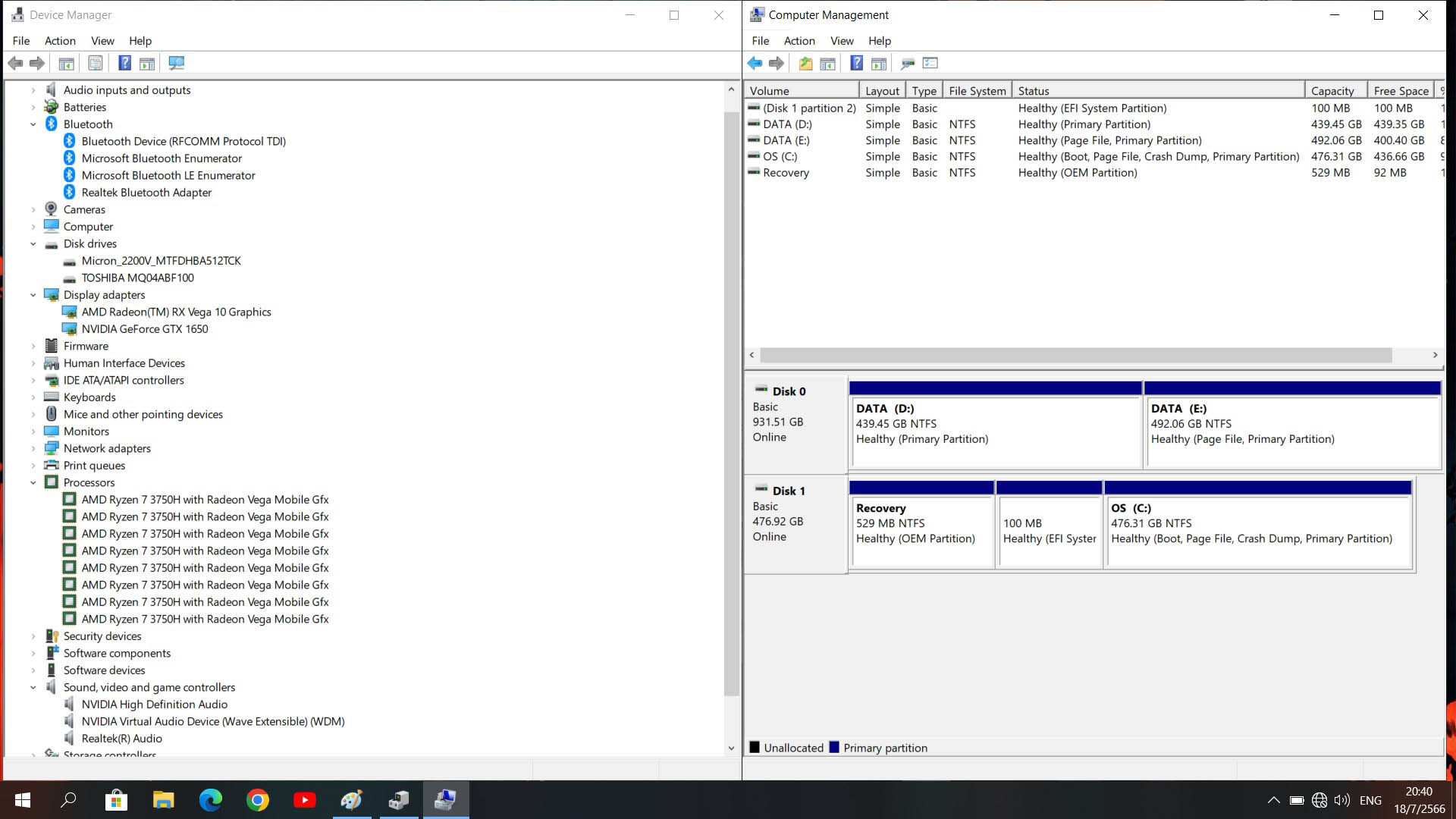This screenshot has width=1456, height=819.
Task: Open Action menu in Computer Management
Action: pyautogui.click(x=799, y=41)
